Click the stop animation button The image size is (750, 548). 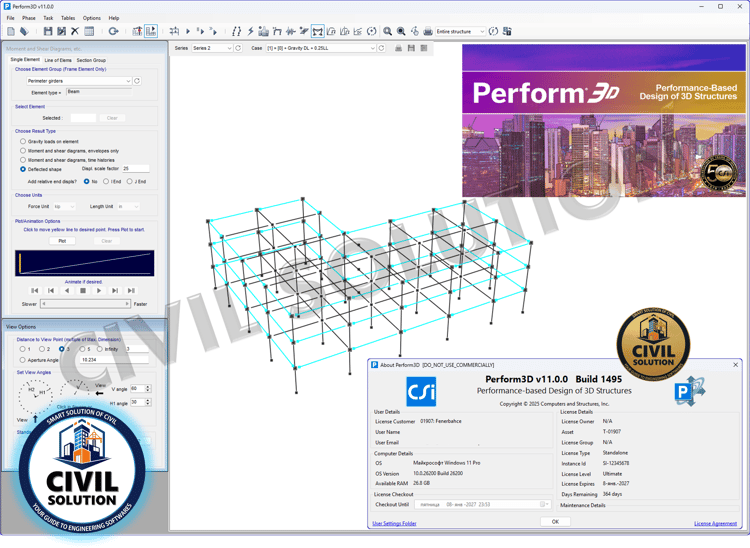(83, 291)
